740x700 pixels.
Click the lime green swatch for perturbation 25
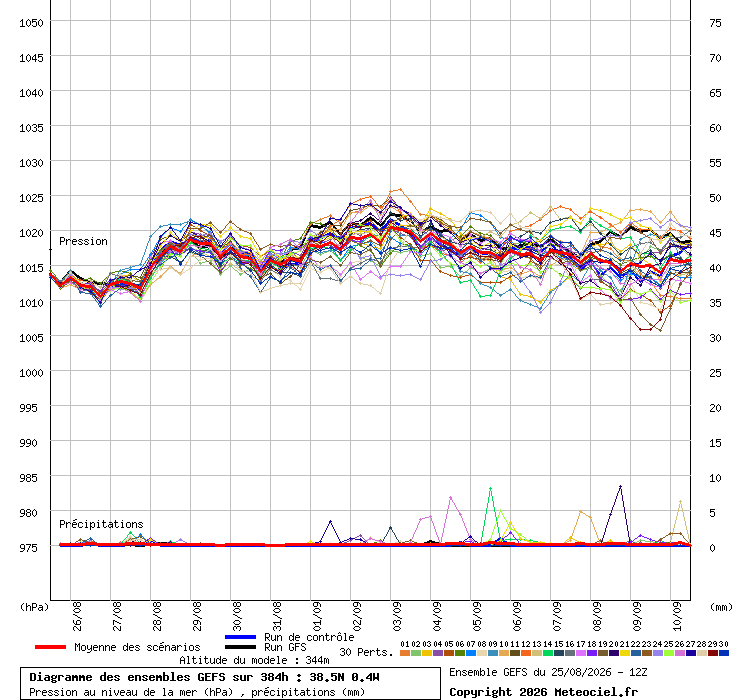(x=669, y=653)
